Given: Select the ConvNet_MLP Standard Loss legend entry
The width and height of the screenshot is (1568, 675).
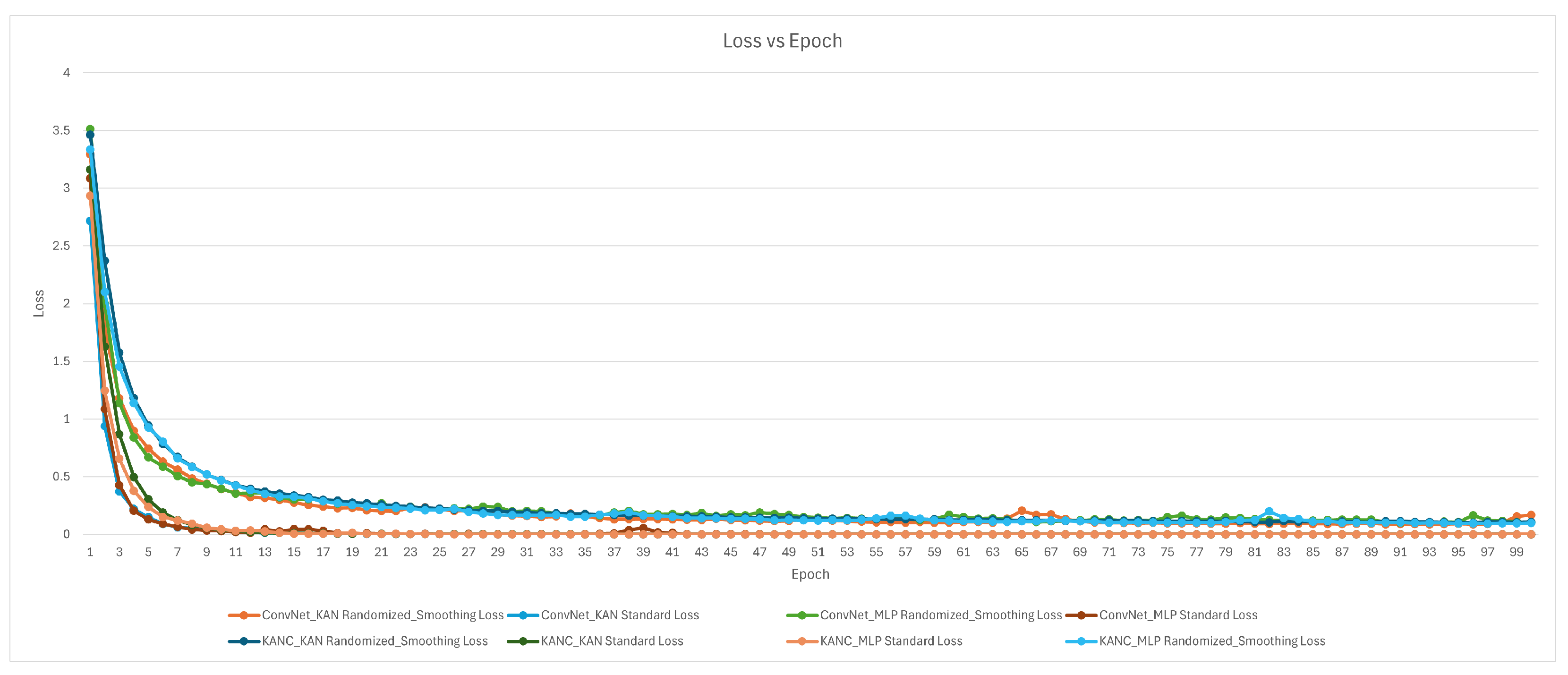Looking at the screenshot, I should click(x=1177, y=615).
